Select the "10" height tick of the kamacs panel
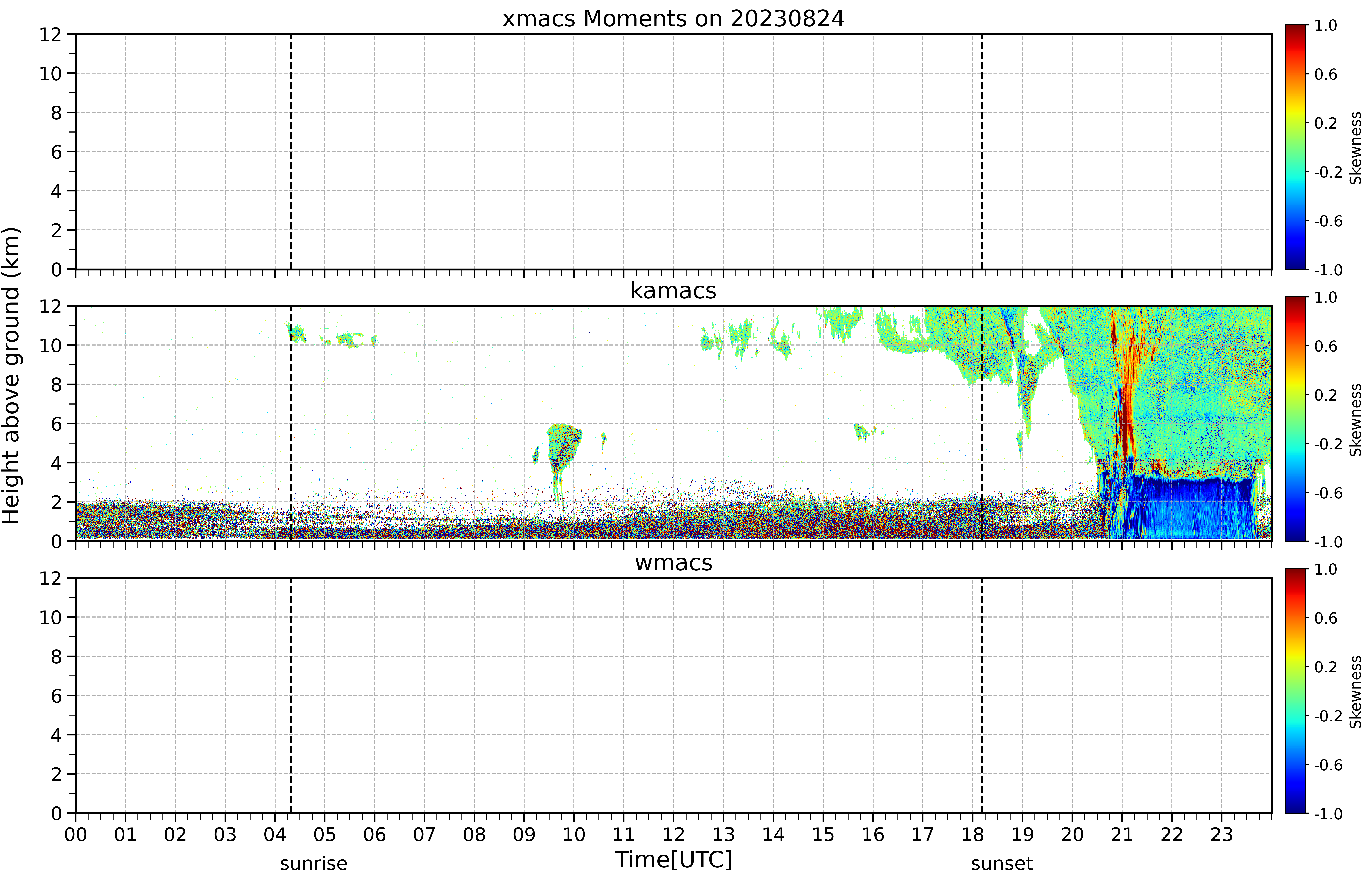Image resolution: width=1372 pixels, height=883 pixels. pos(50,345)
